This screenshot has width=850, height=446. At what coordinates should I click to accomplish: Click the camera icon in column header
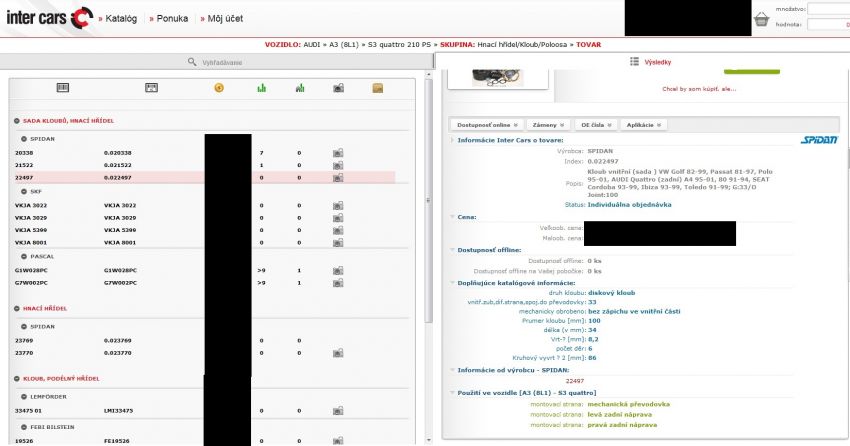coord(338,88)
